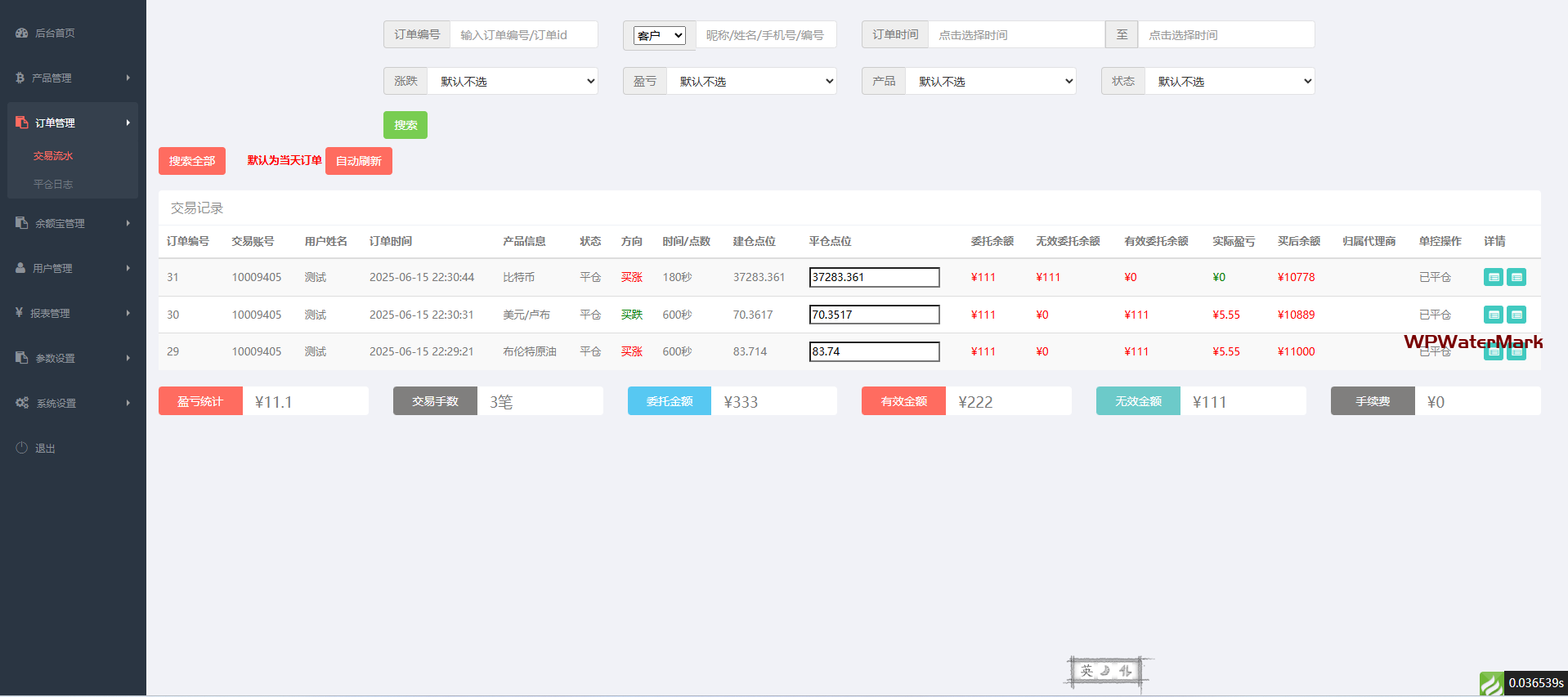
Task: Toggle the 自动刷新 button
Action: [358, 161]
